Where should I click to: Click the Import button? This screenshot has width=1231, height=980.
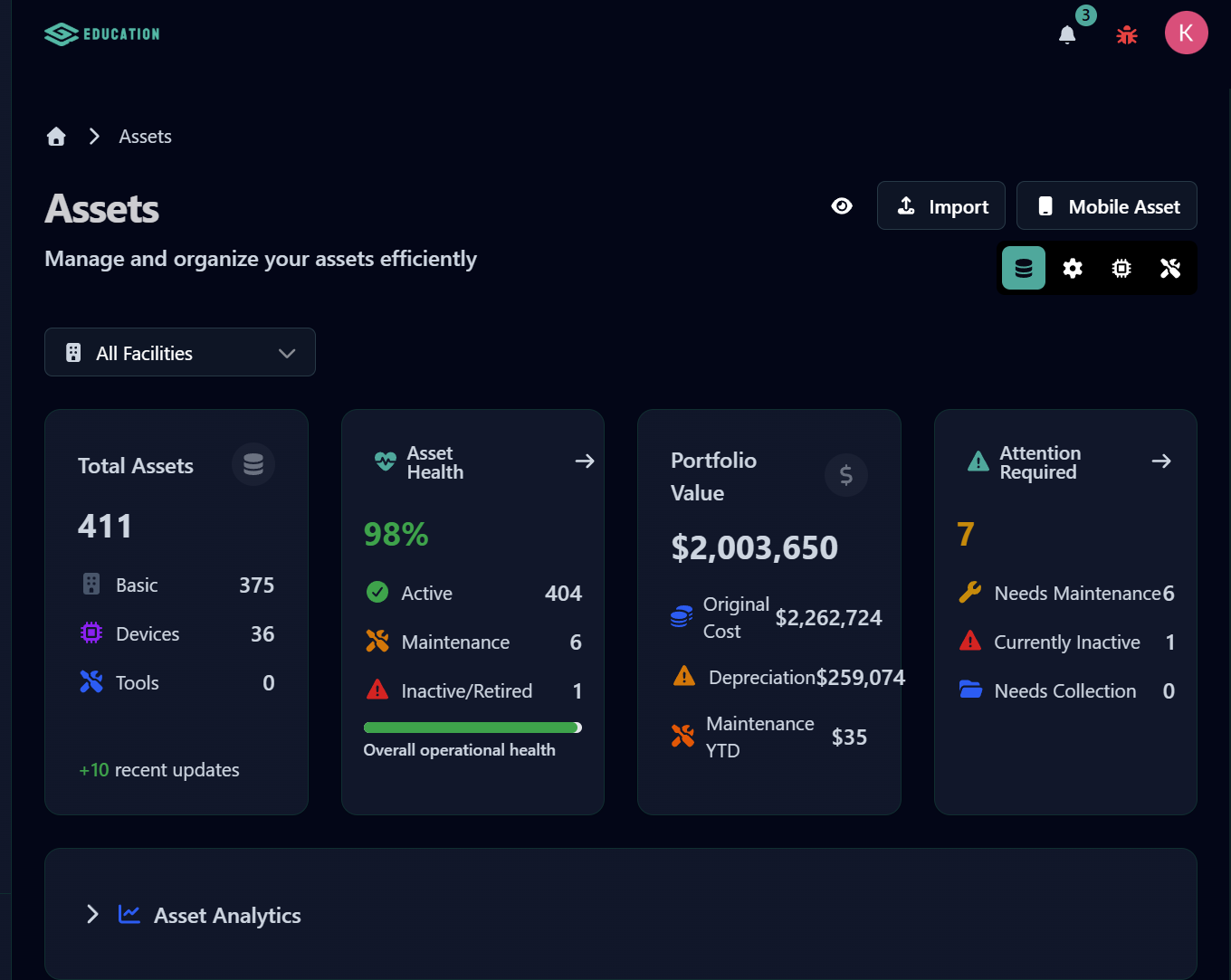[941, 205]
